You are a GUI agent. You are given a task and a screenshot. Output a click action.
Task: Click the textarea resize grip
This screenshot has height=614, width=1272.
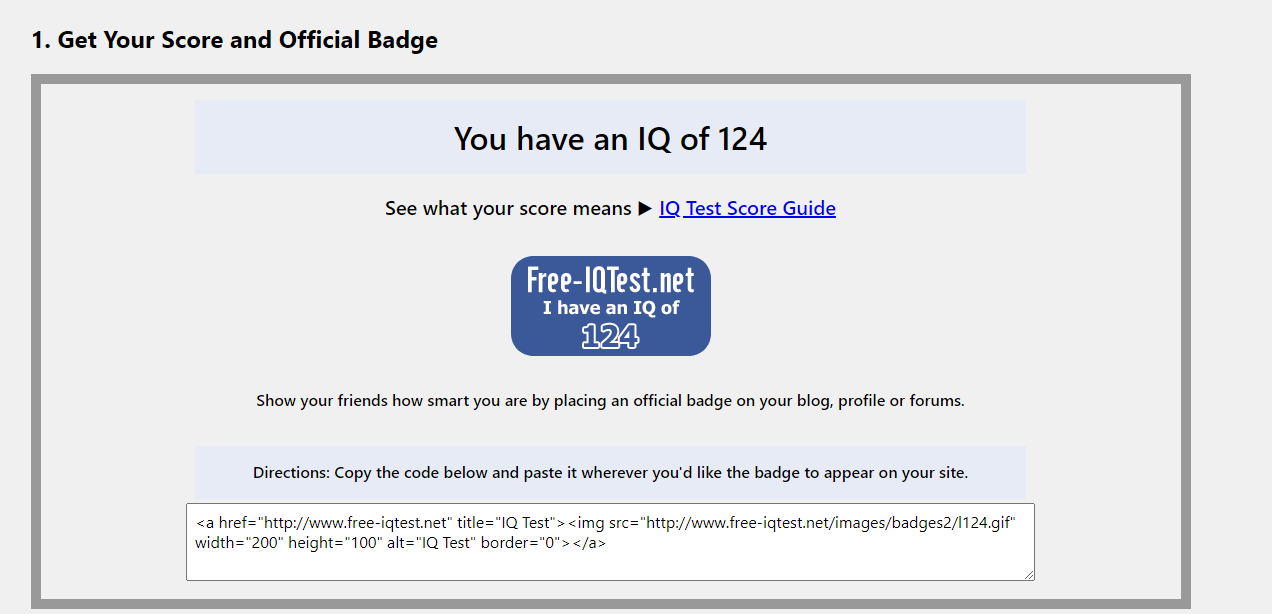pos(1028,573)
